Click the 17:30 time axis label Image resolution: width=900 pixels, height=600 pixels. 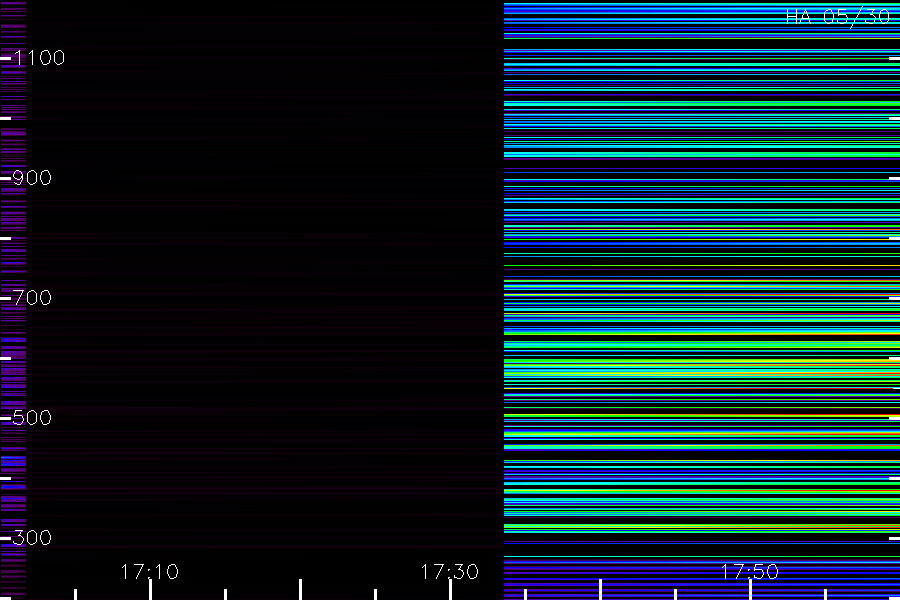[449, 572]
